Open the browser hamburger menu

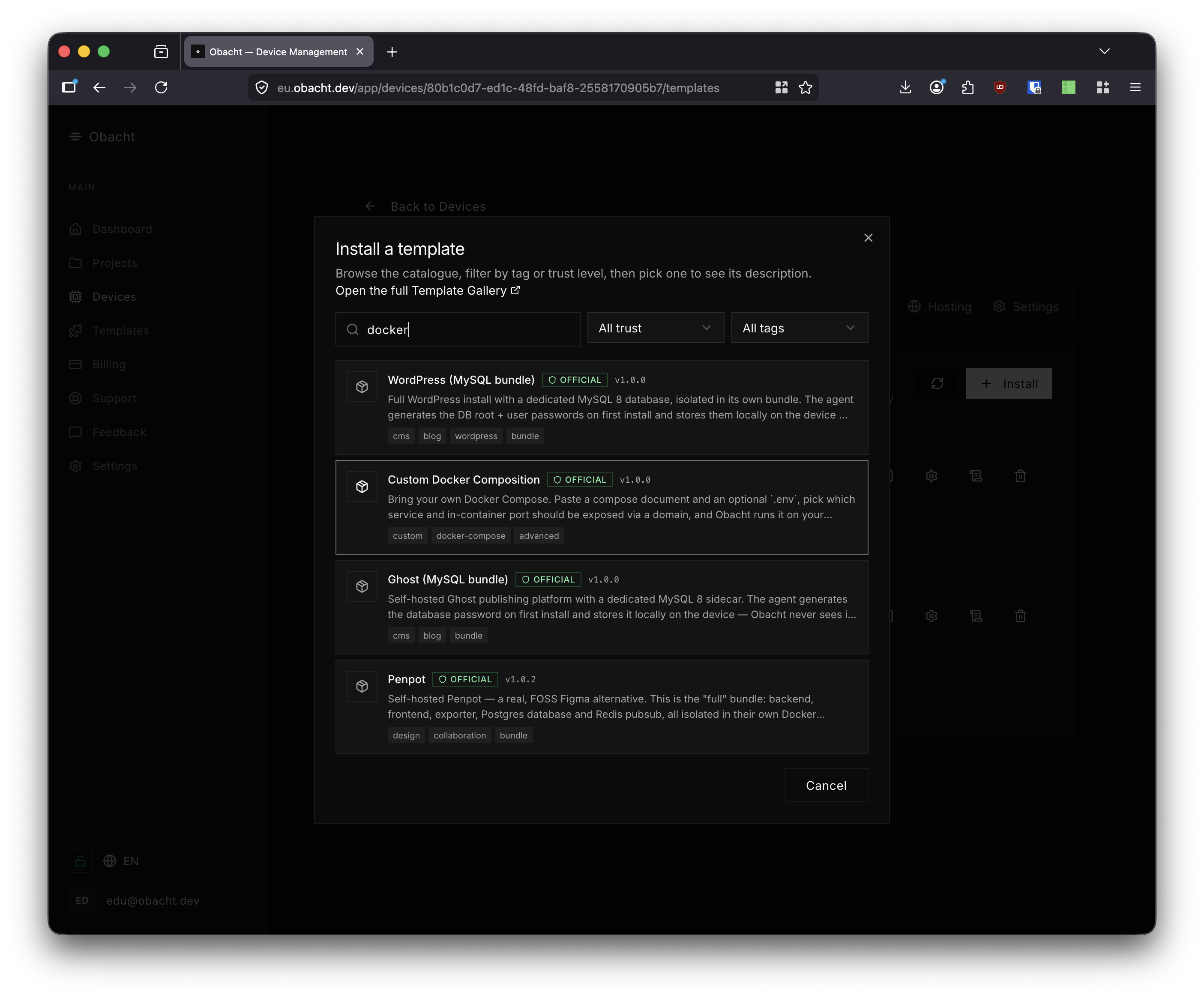coord(1135,87)
